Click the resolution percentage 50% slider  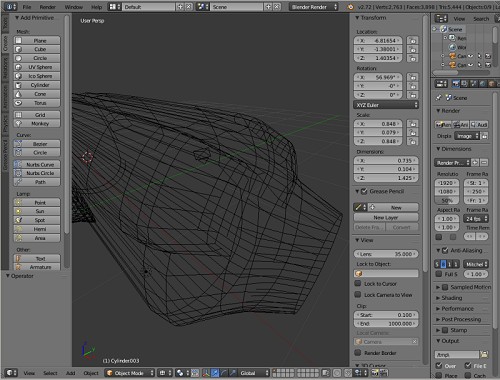(447, 201)
